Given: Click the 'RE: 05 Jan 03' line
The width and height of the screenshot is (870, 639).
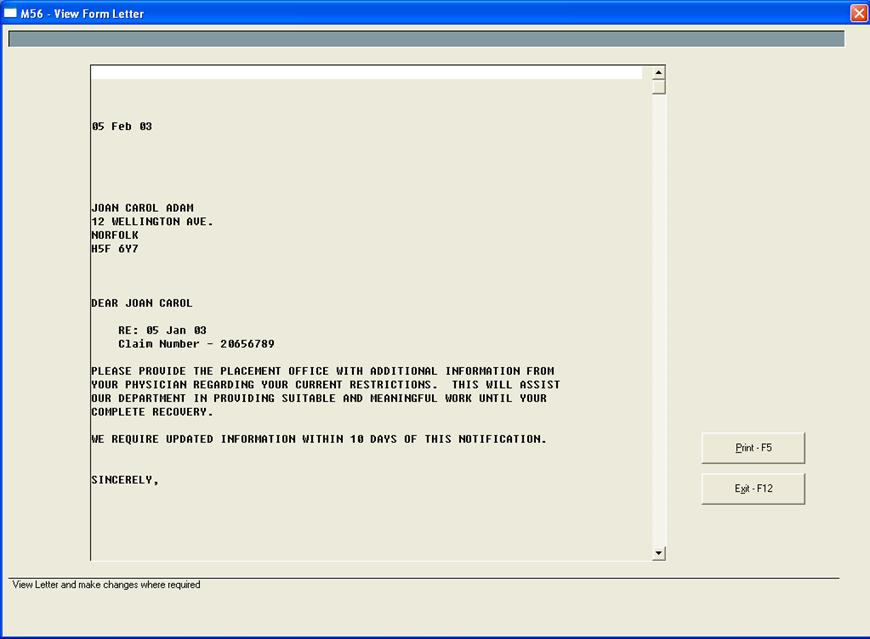Looking at the screenshot, I should tap(162, 330).
